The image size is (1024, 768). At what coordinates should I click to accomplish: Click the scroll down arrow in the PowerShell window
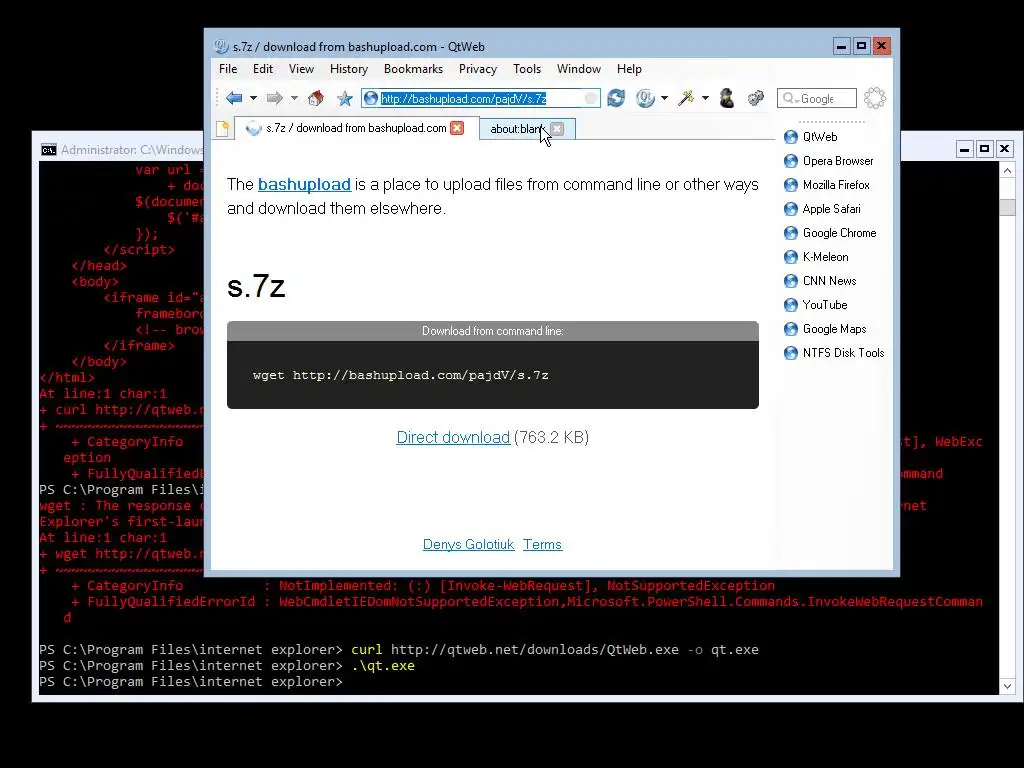click(x=1007, y=686)
